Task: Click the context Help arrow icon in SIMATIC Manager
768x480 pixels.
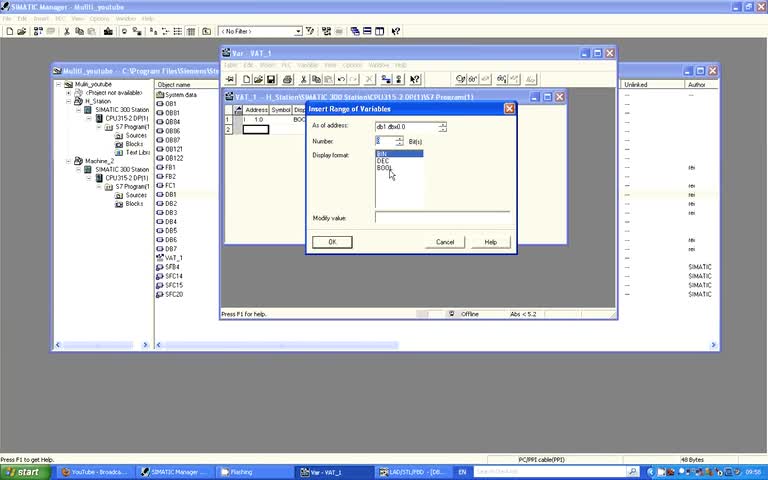Action: tap(396, 31)
